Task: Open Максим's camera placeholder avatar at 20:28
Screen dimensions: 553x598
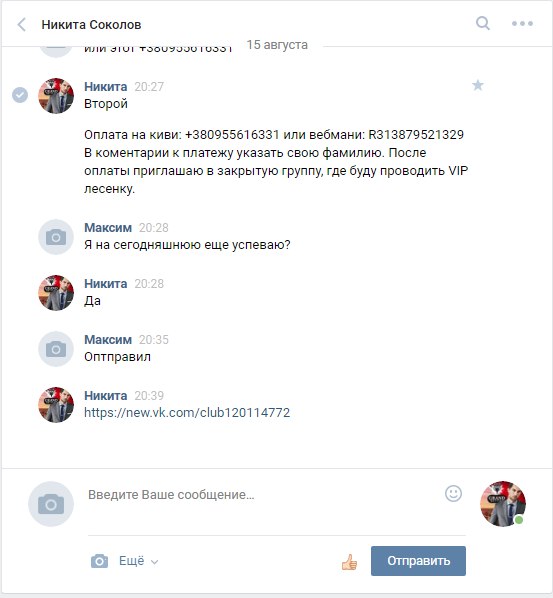Action: (x=56, y=237)
